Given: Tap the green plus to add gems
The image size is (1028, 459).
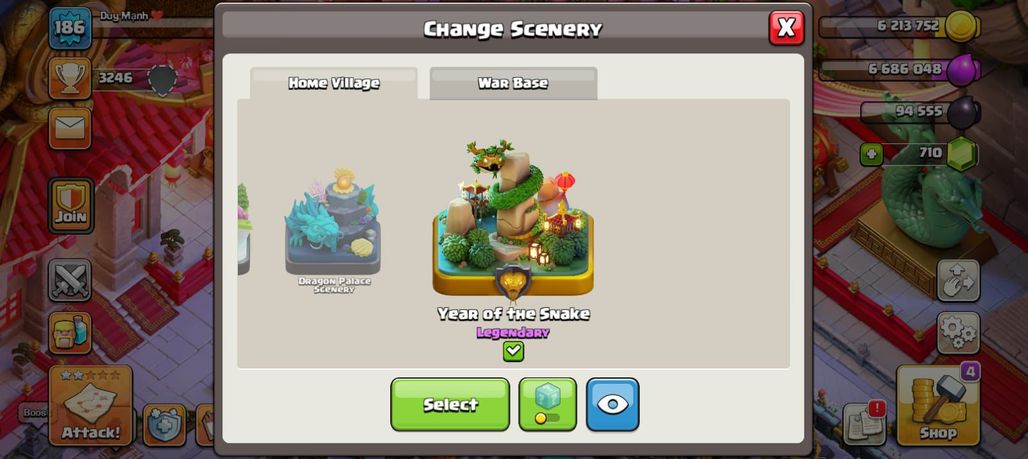Looking at the screenshot, I should pyautogui.click(x=871, y=155).
